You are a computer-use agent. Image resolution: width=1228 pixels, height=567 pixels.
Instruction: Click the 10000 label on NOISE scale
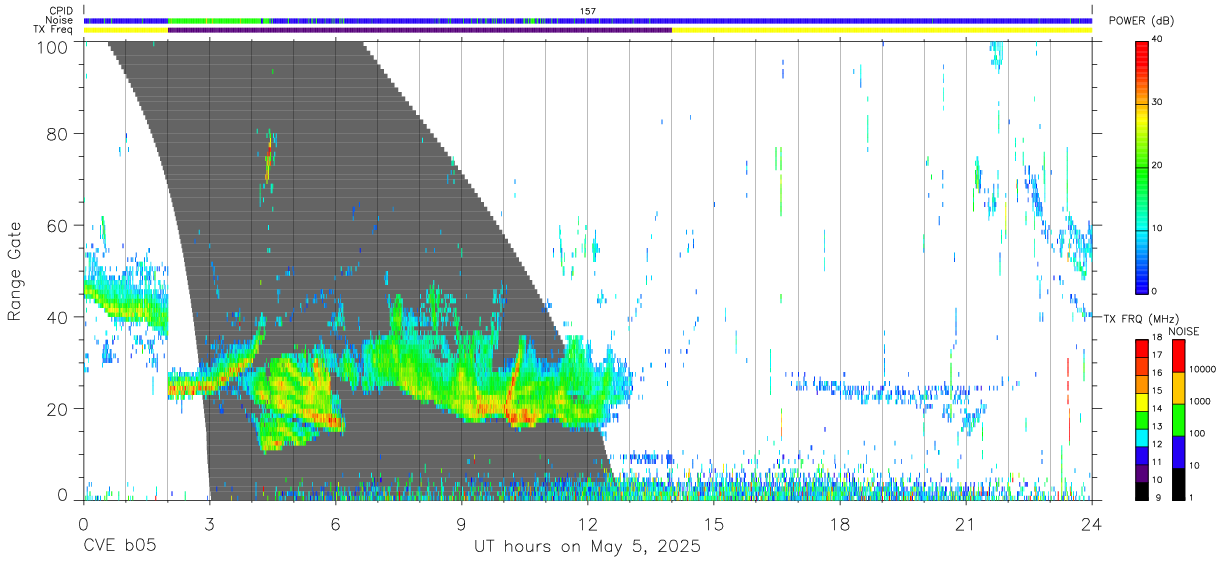coord(1201,369)
